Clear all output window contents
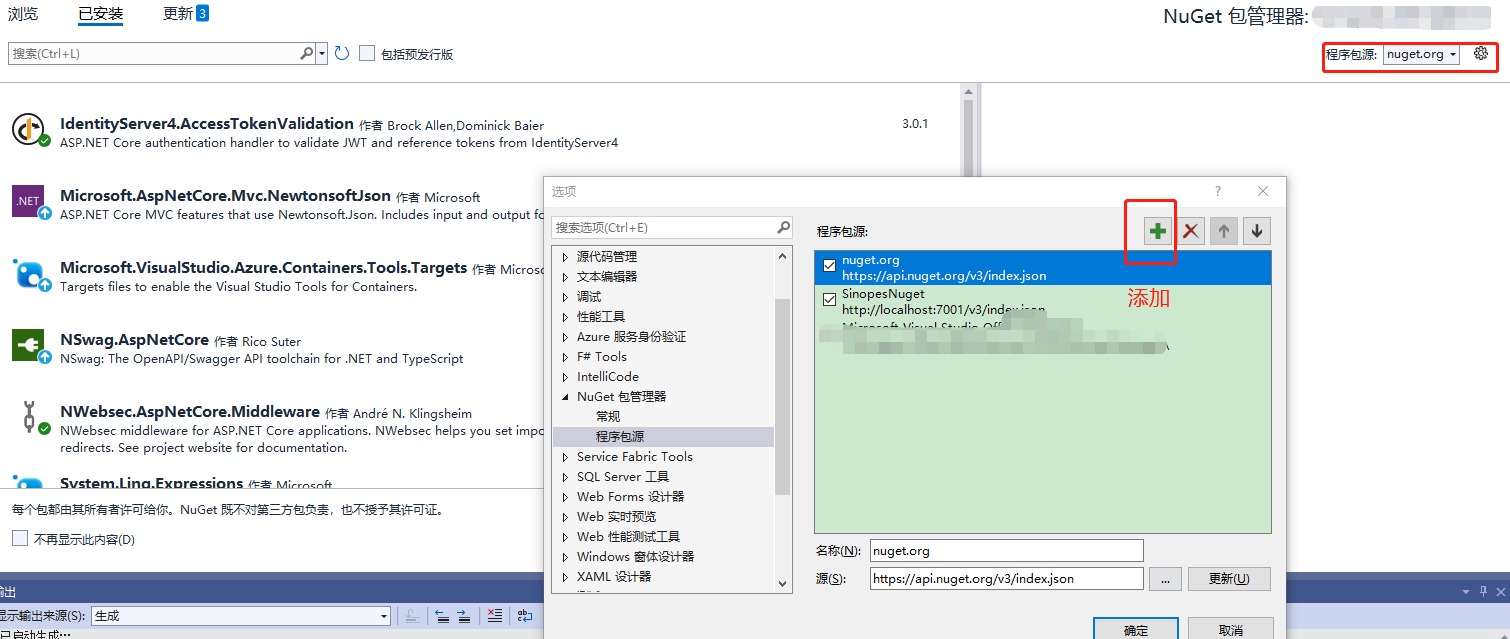 pyautogui.click(x=494, y=616)
